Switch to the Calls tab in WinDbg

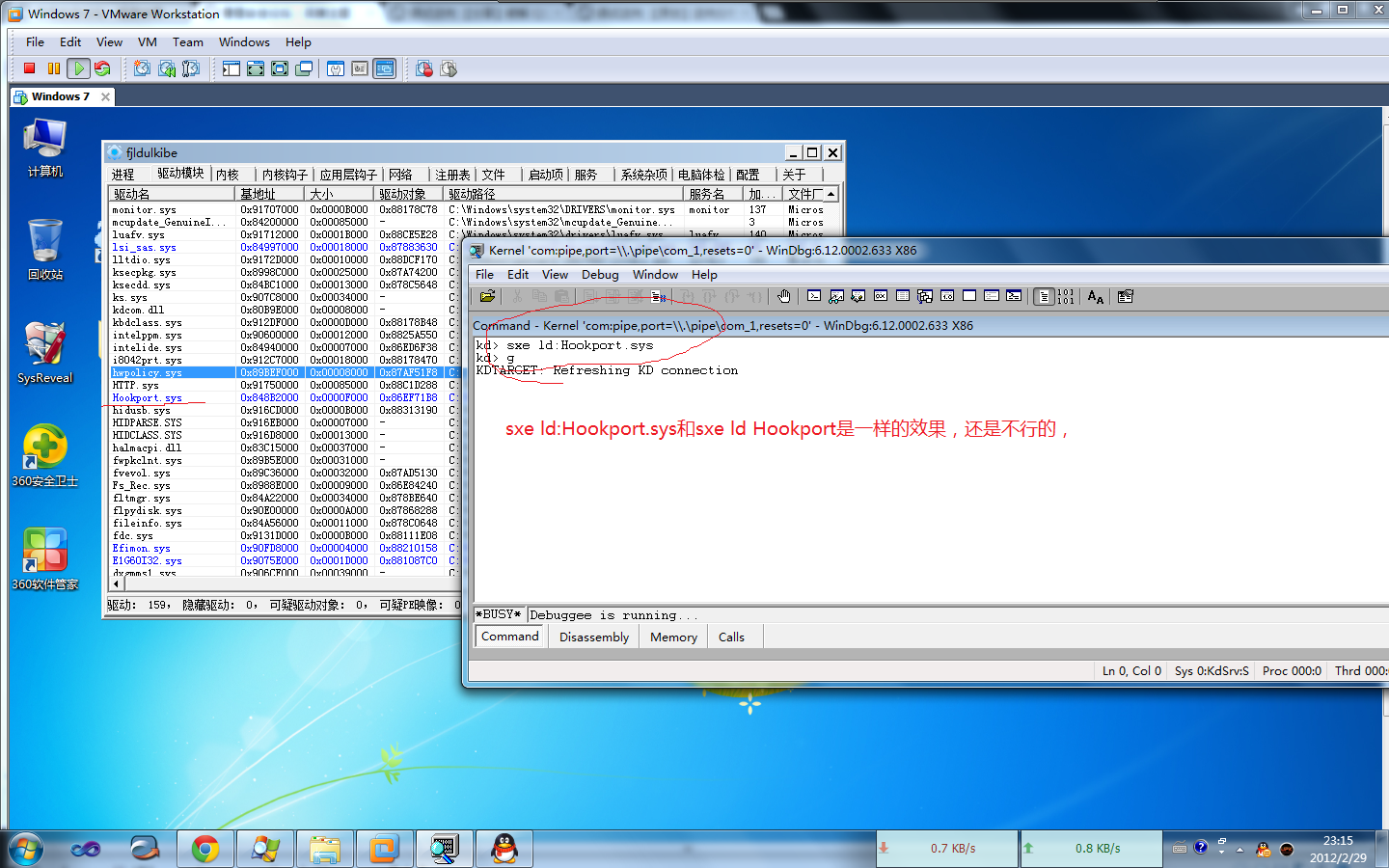click(x=732, y=637)
